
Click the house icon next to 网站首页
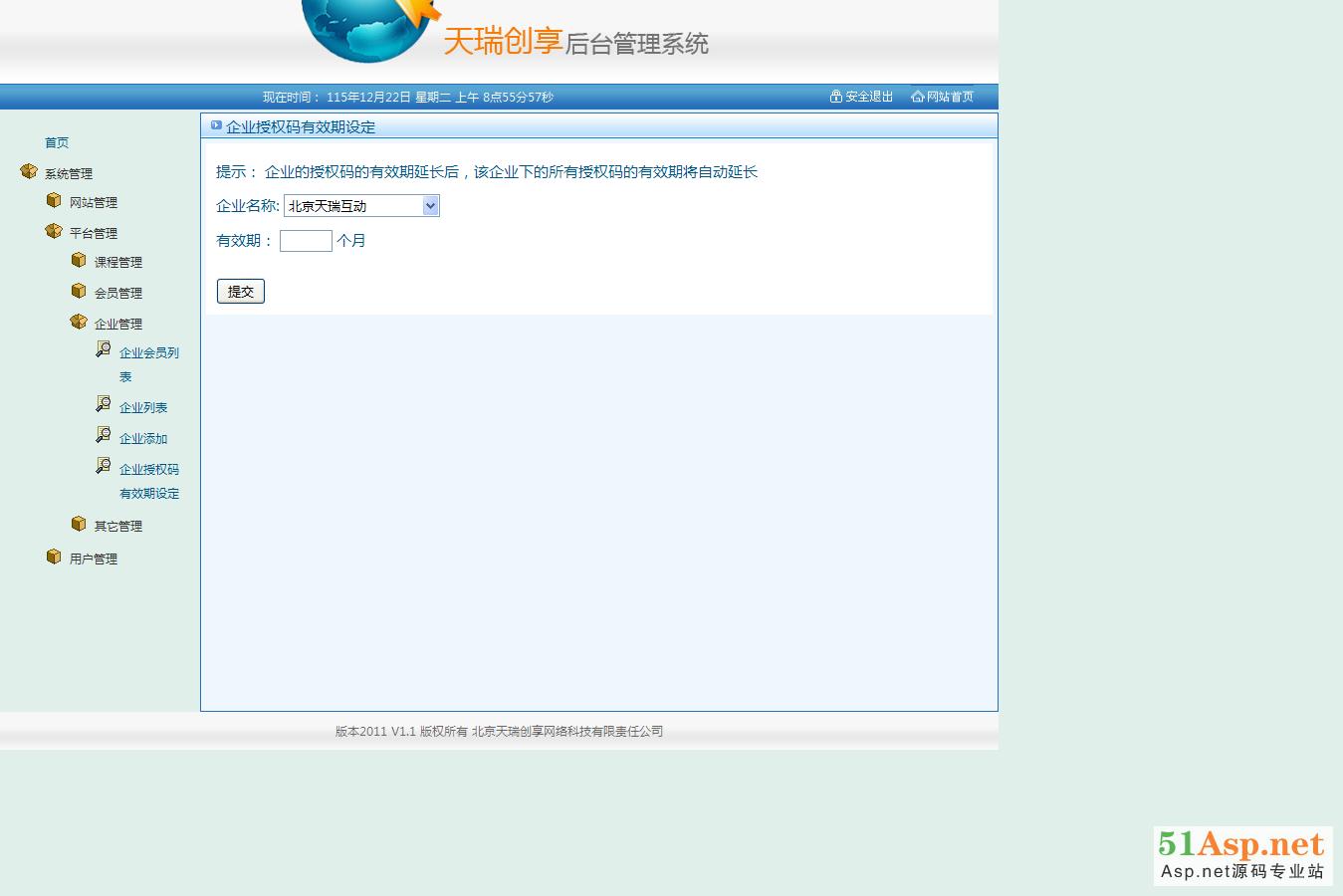[917, 97]
